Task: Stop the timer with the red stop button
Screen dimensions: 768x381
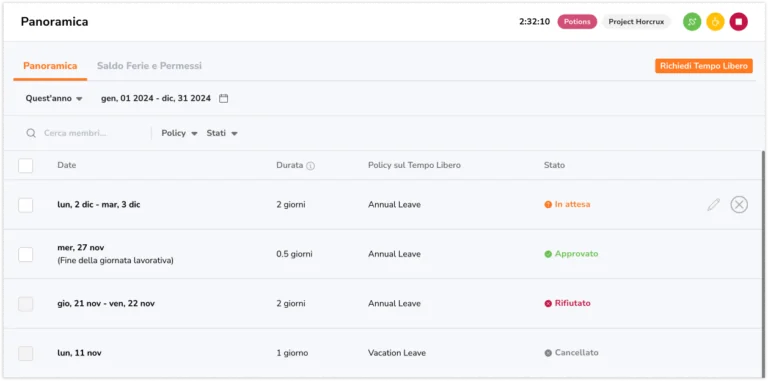Action: [739, 22]
